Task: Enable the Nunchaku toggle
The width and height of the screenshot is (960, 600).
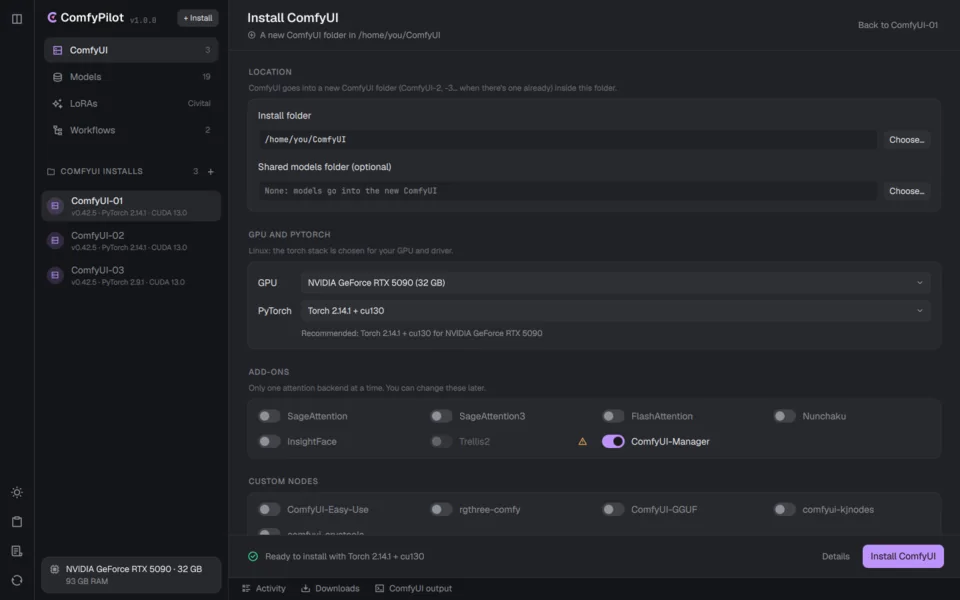Action: (x=784, y=416)
